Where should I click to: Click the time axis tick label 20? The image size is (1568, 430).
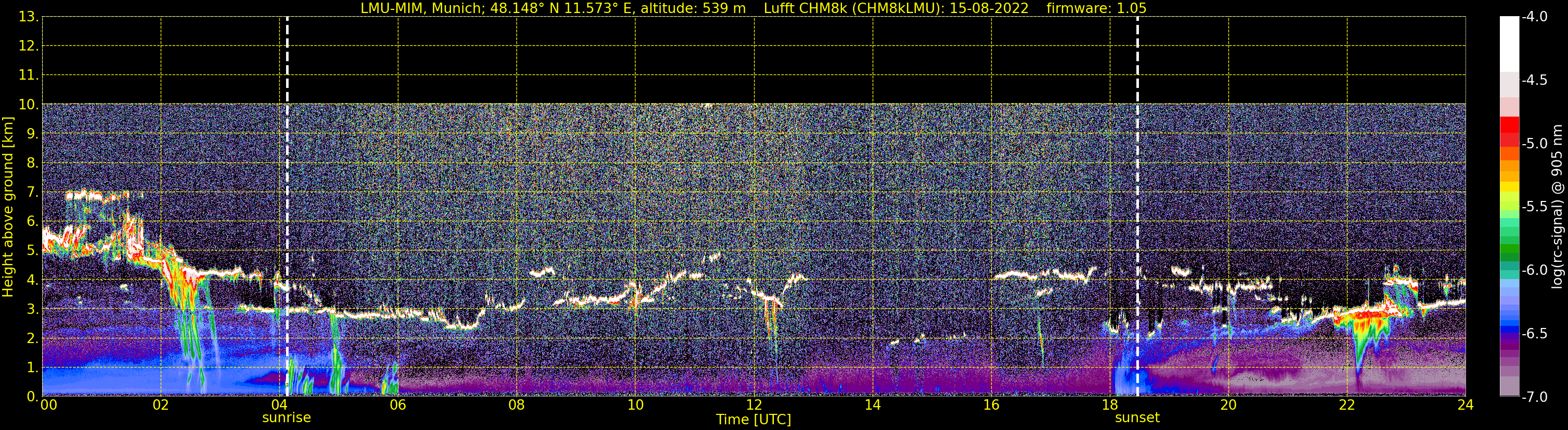click(x=1228, y=405)
